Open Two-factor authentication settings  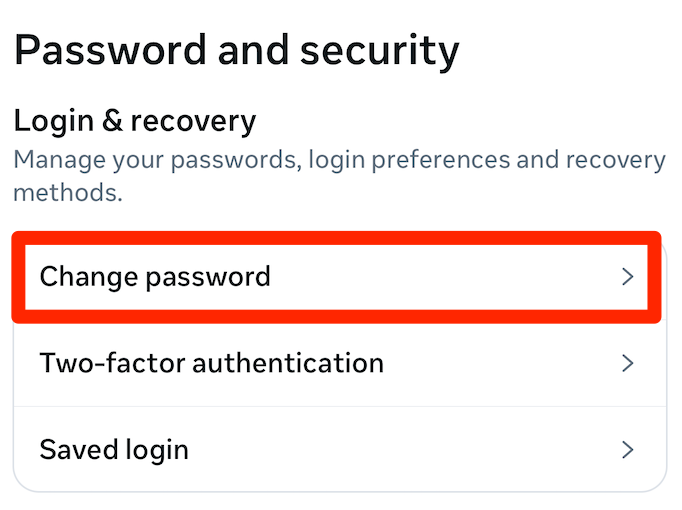pyautogui.click(x=211, y=363)
